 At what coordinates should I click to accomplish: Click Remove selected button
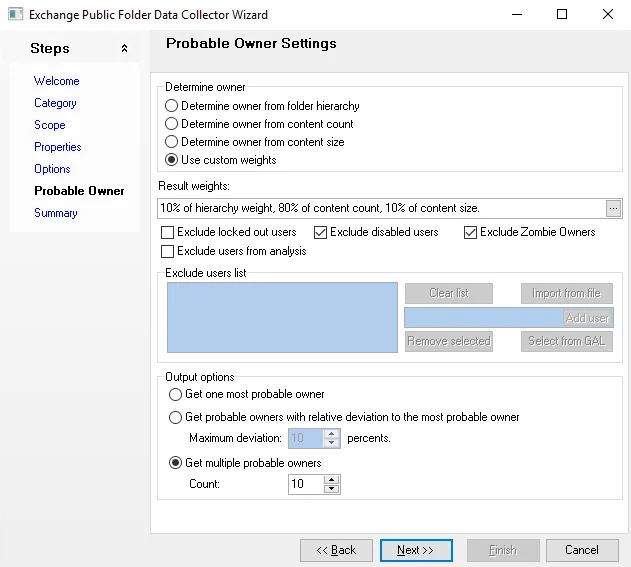(449, 341)
